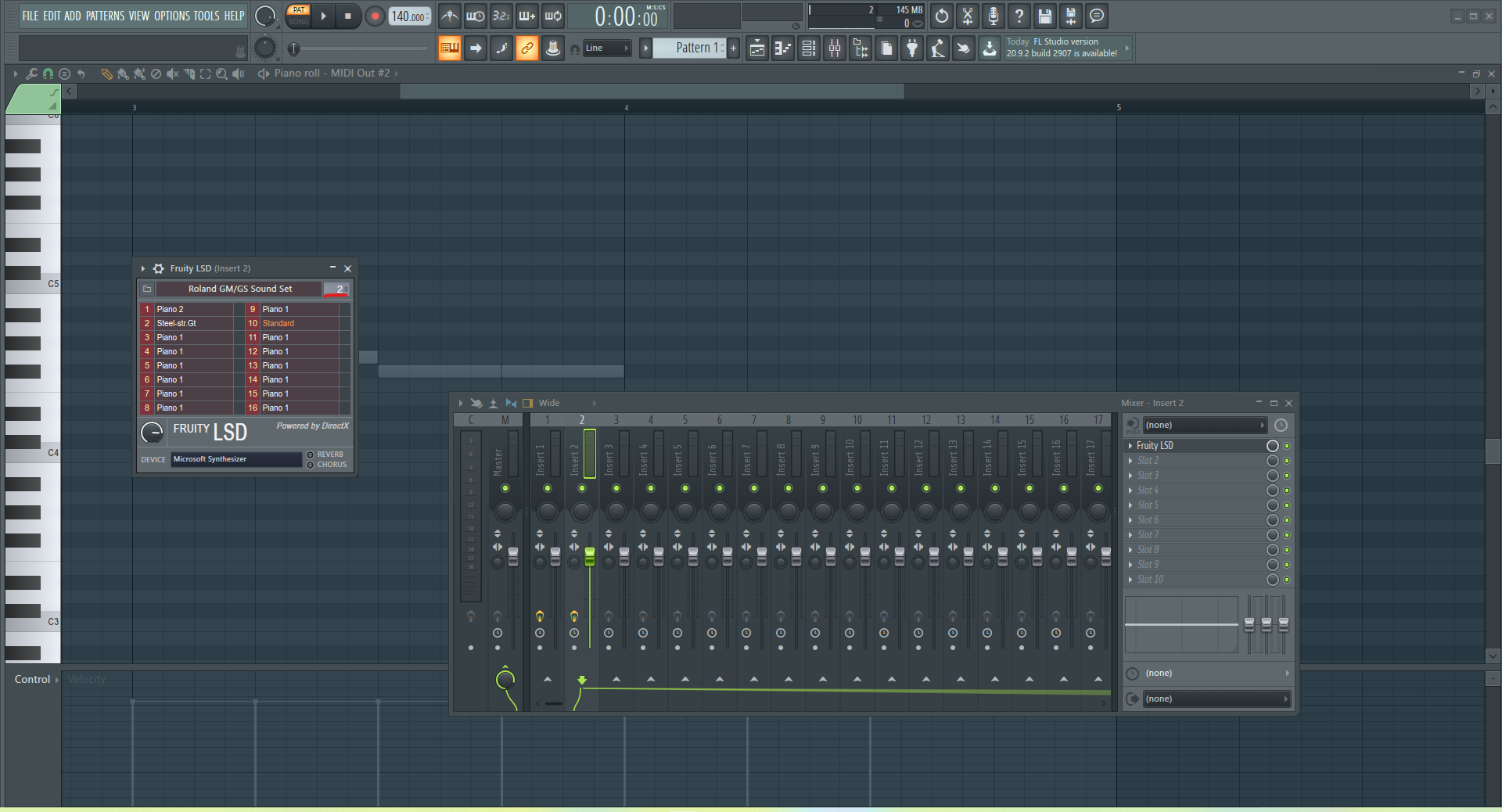Click the Insert 2 volume fader
Screen dimensions: 1502x812
click(590, 556)
